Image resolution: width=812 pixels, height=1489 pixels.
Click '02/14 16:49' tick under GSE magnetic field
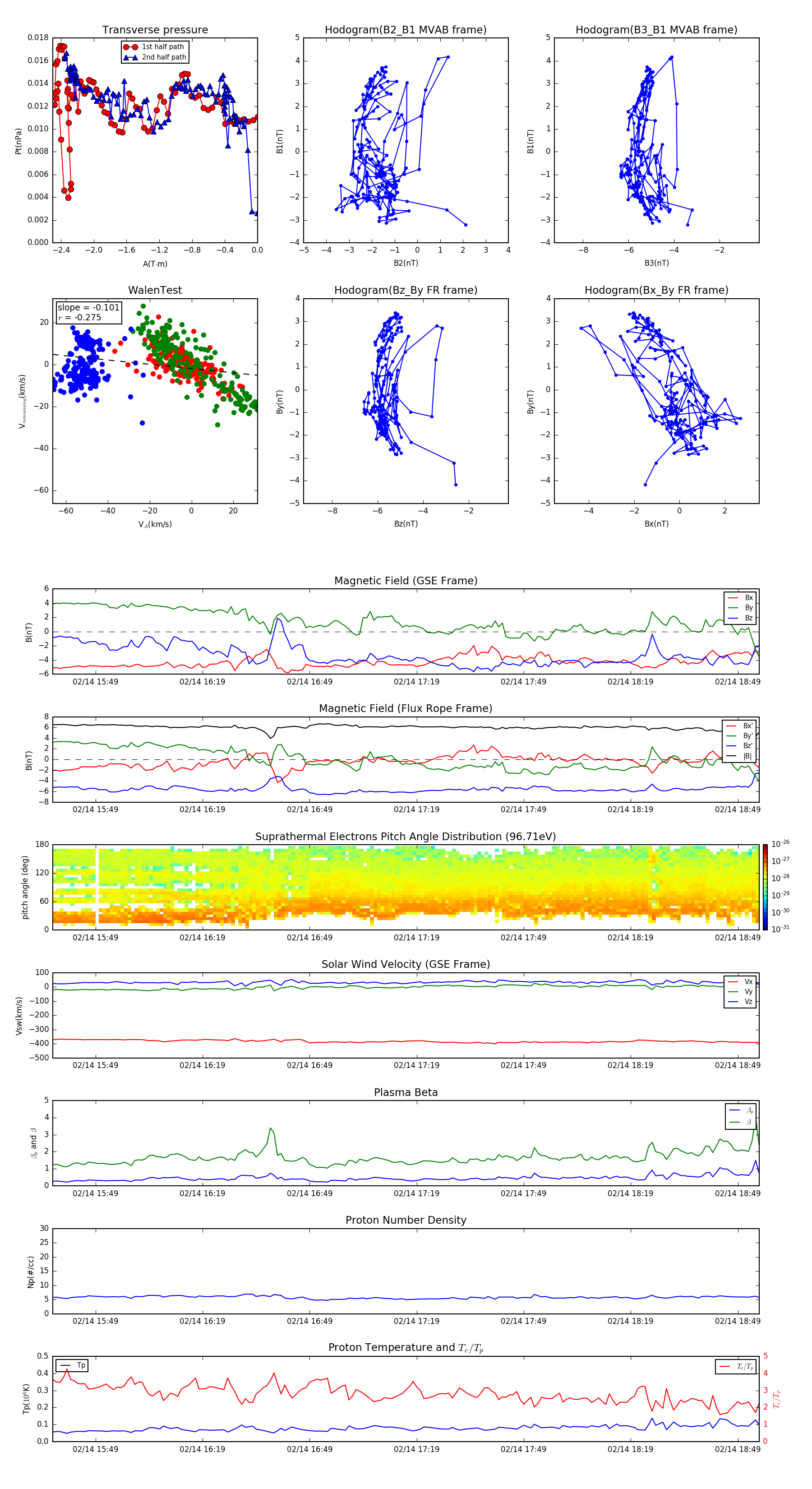tap(309, 682)
